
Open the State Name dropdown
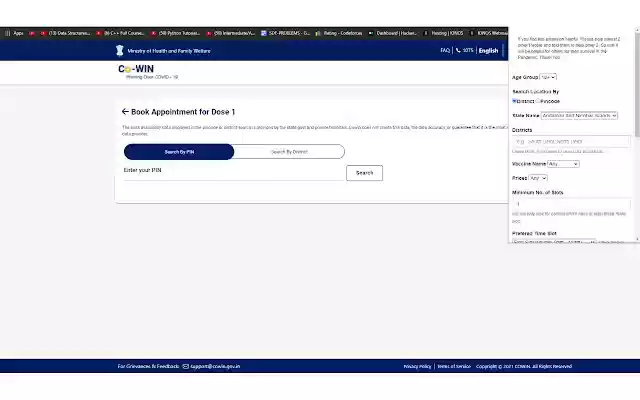click(579, 116)
